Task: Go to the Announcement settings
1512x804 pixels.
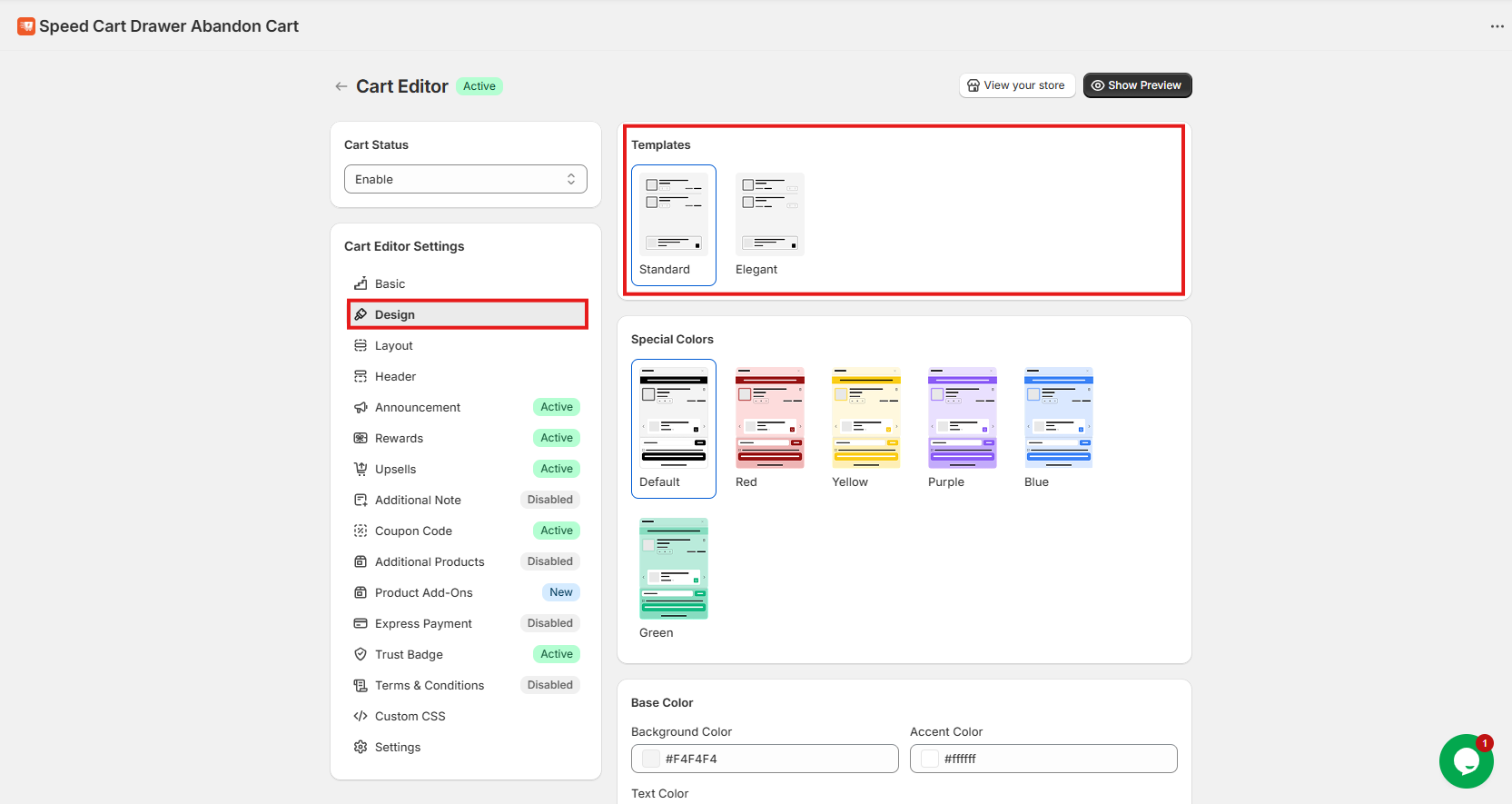Action: click(418, 408)
